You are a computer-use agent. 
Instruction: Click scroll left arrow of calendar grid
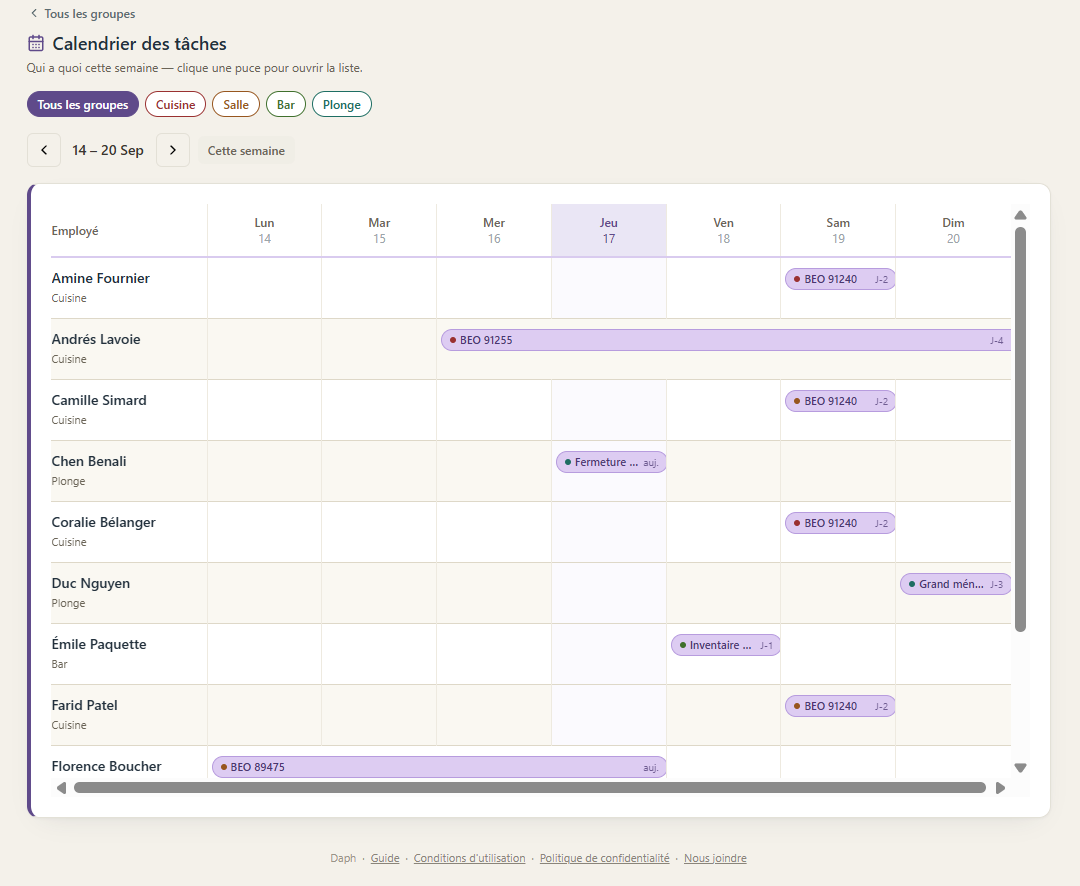[61, 787]
